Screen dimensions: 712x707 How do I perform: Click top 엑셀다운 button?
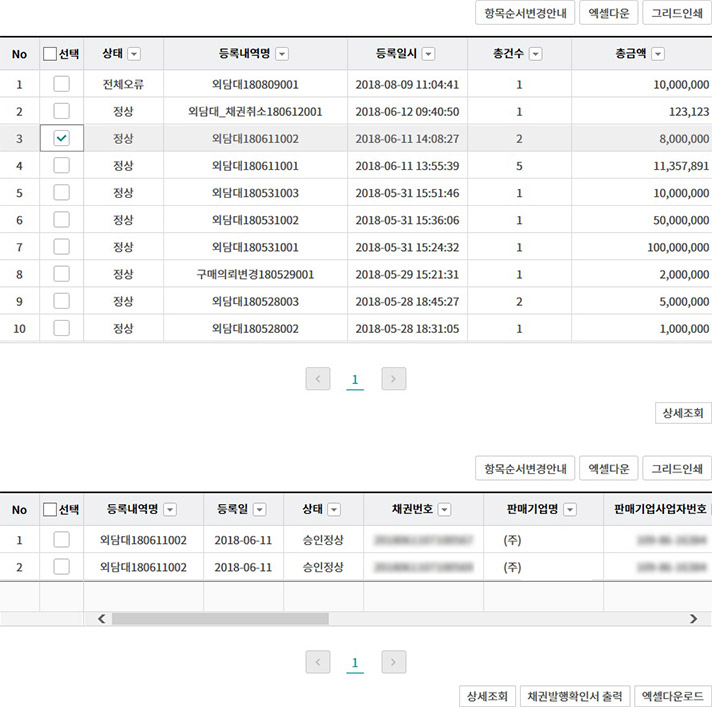pos(607,13)
